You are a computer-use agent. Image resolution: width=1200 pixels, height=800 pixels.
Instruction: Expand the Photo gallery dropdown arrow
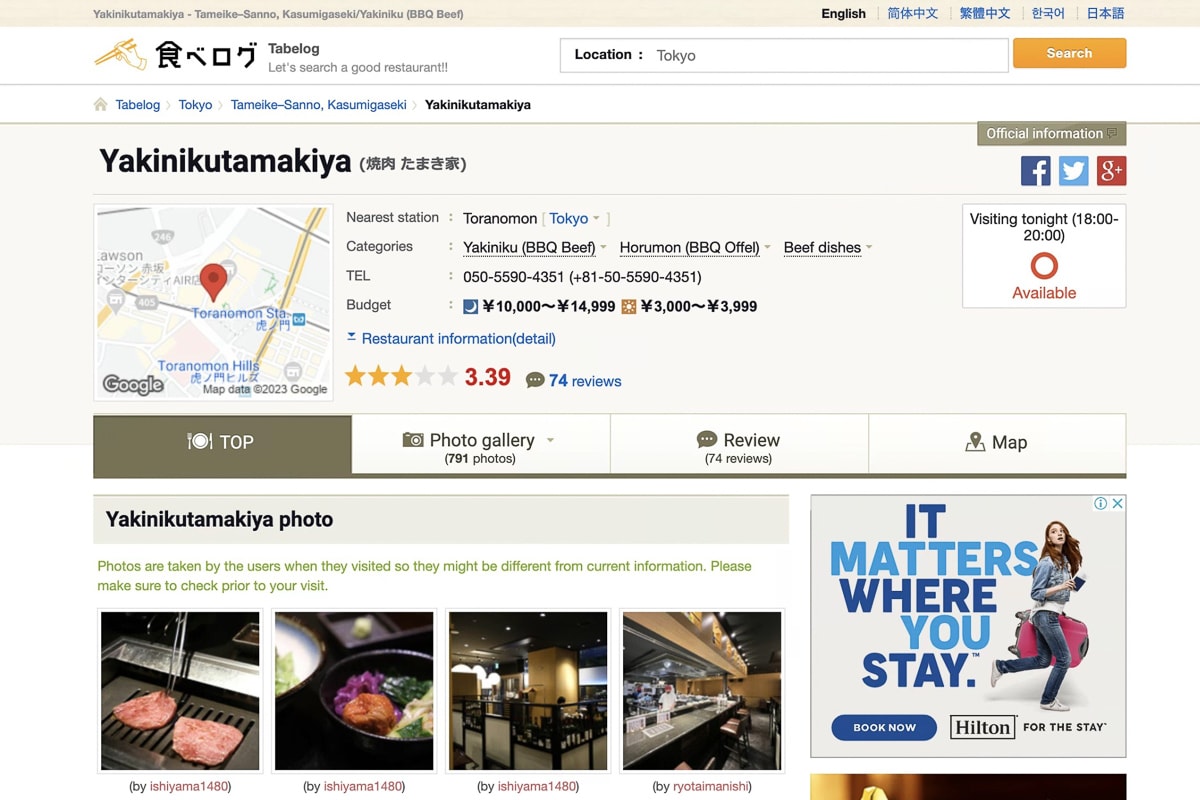[x=550, y=441]
